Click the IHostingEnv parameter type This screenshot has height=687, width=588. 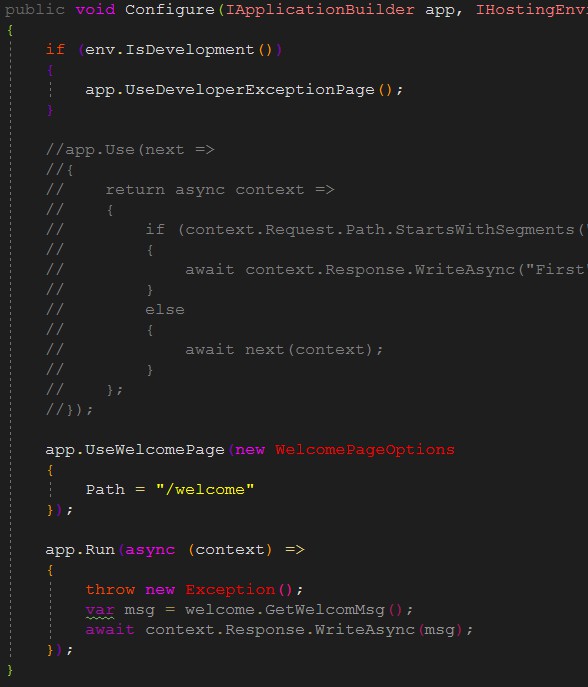click(x=531, y=10)
